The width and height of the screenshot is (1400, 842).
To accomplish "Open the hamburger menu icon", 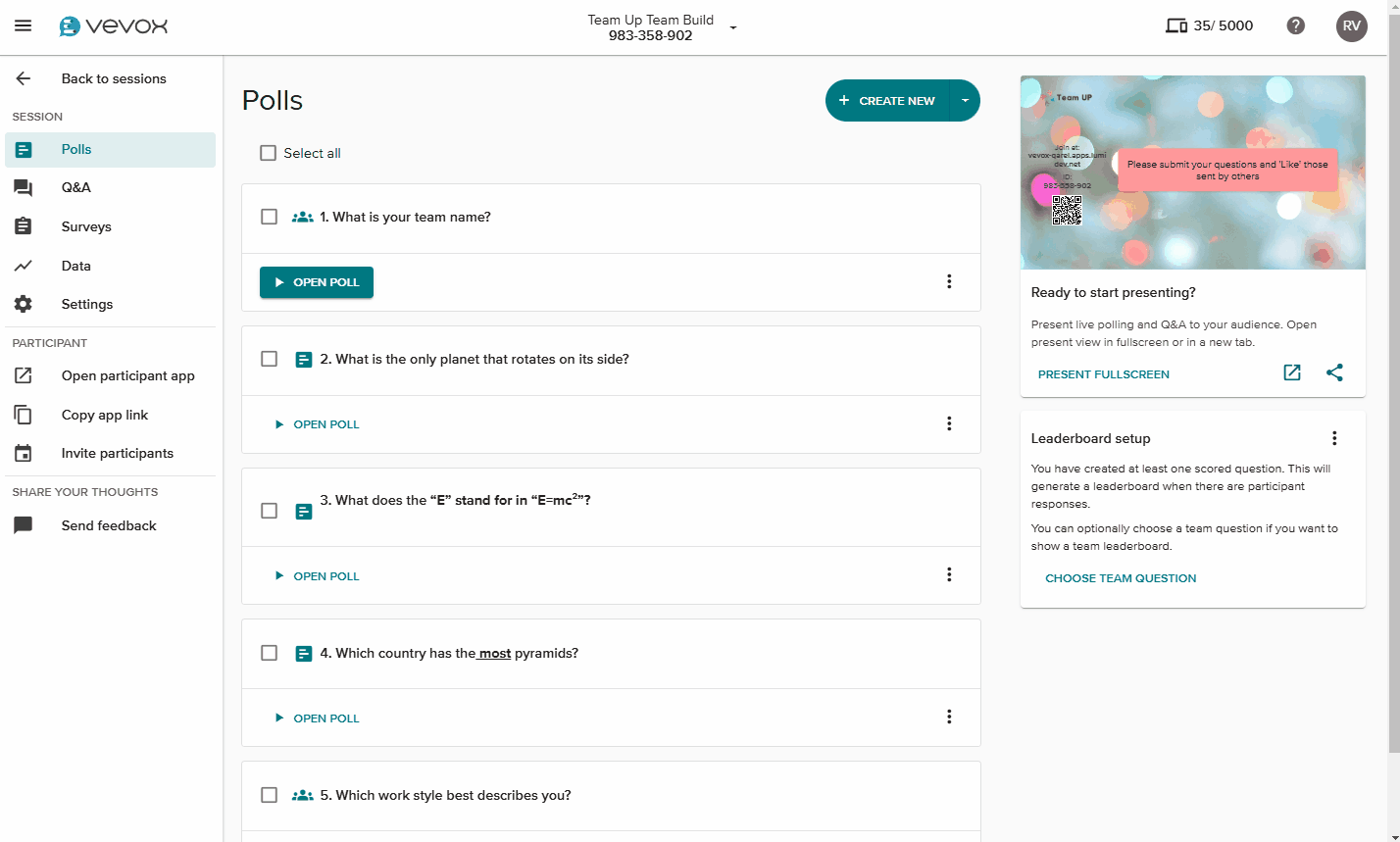I will coord(23,25).
